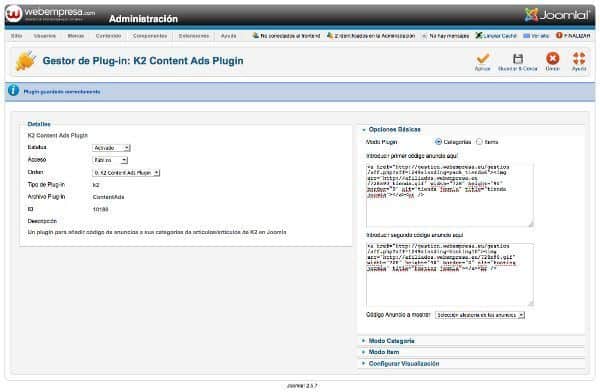600x392 pixels.
Task: Click second textarea resize handle corner
Action: click(530, 304)
